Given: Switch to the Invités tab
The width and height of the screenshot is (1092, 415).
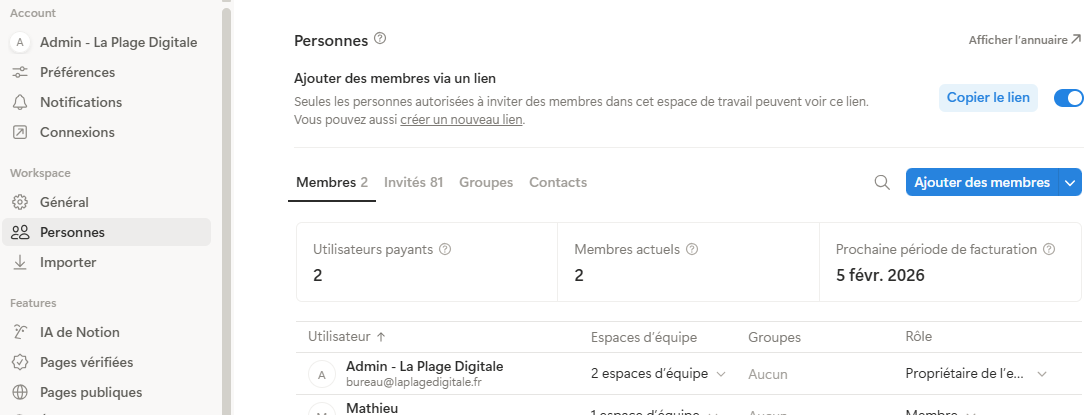Looking at the screenshot, I should click(x=413, y=182).
